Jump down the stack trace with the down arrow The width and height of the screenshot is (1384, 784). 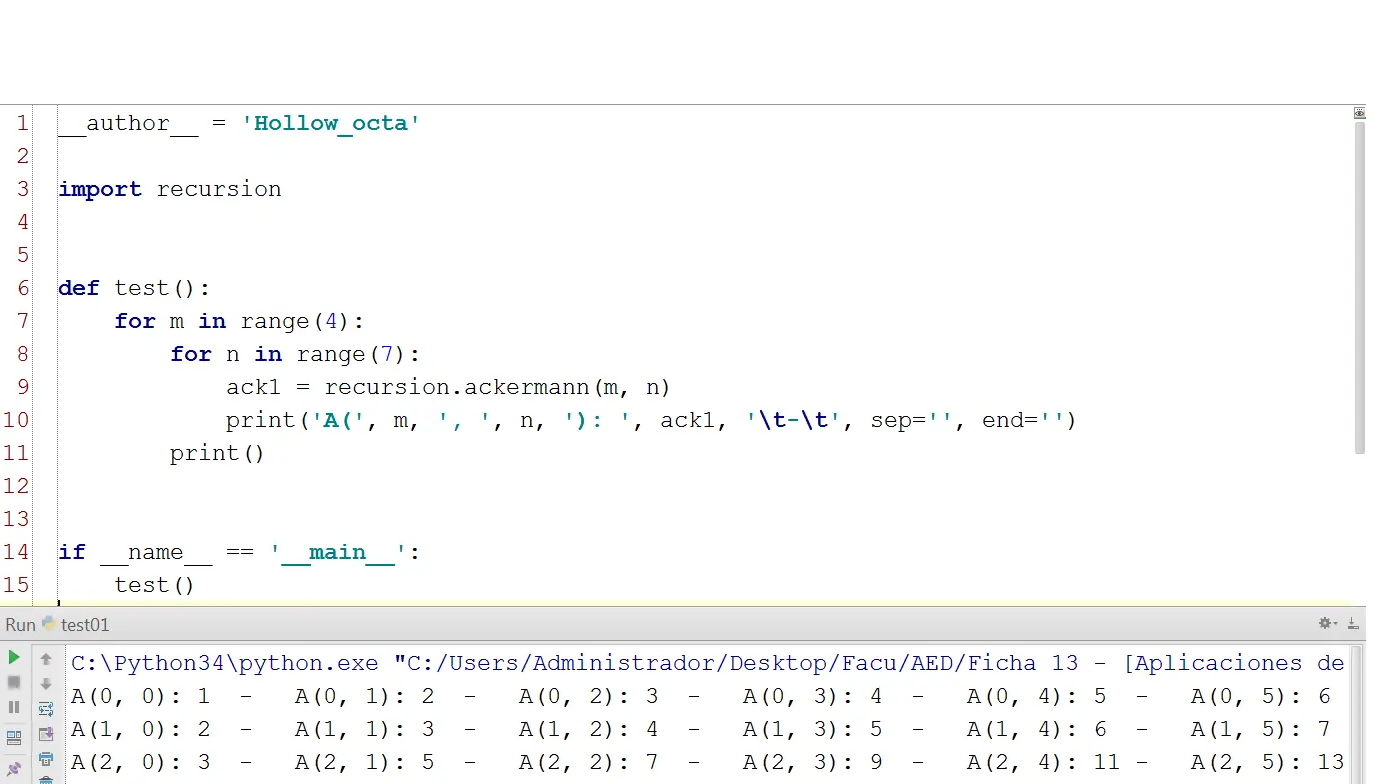pyautogui.click(x=46, y=684)
